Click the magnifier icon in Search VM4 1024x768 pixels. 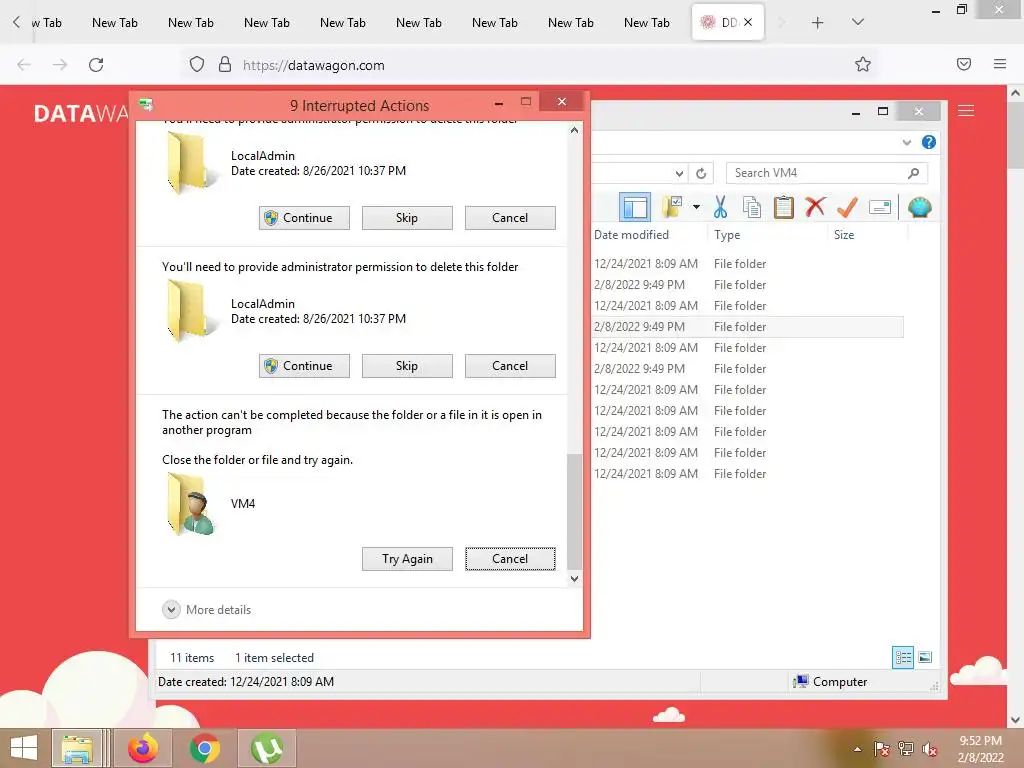pyautogui.click(x=913, y=173)
